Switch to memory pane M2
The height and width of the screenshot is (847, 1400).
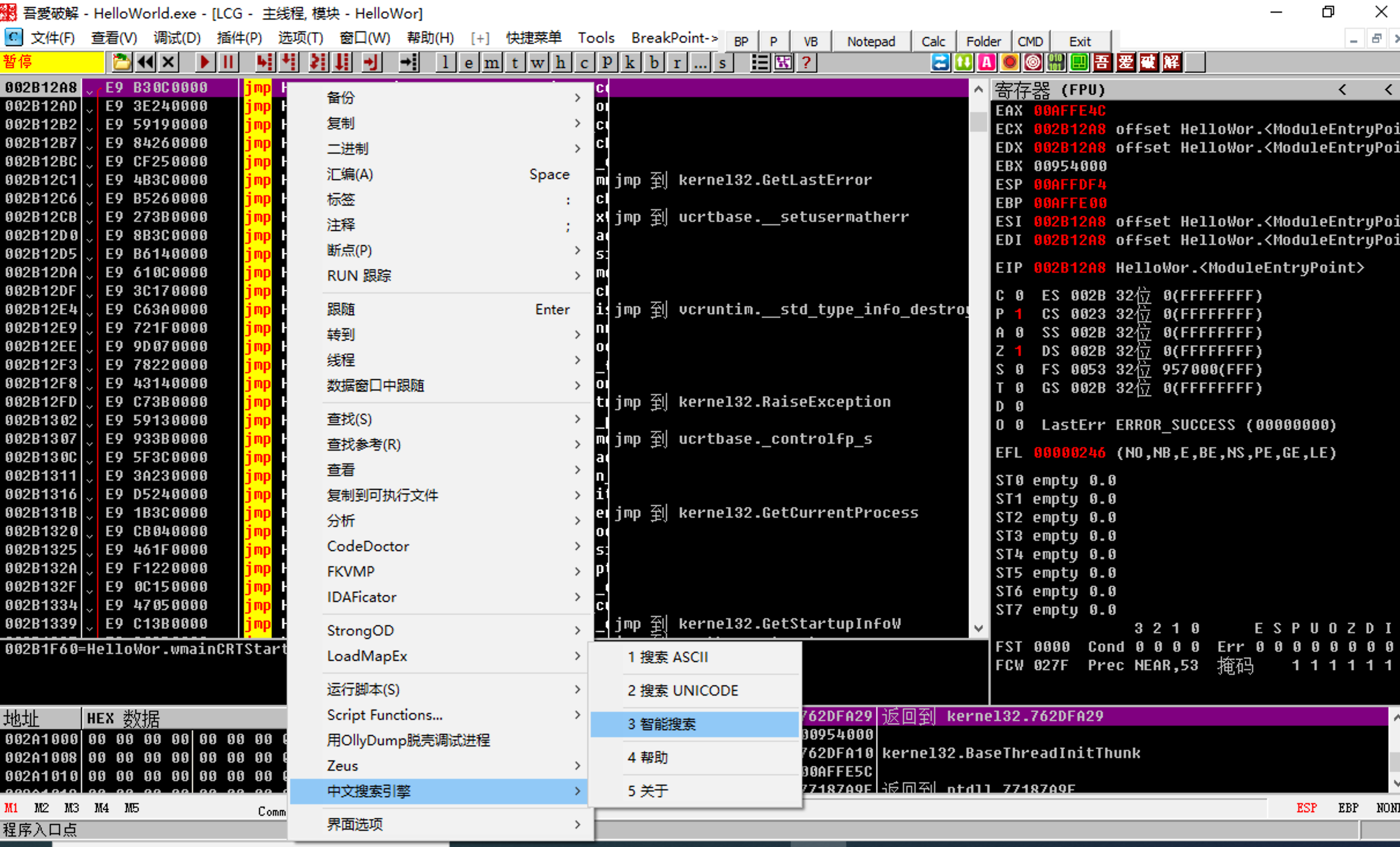[42, 808]
